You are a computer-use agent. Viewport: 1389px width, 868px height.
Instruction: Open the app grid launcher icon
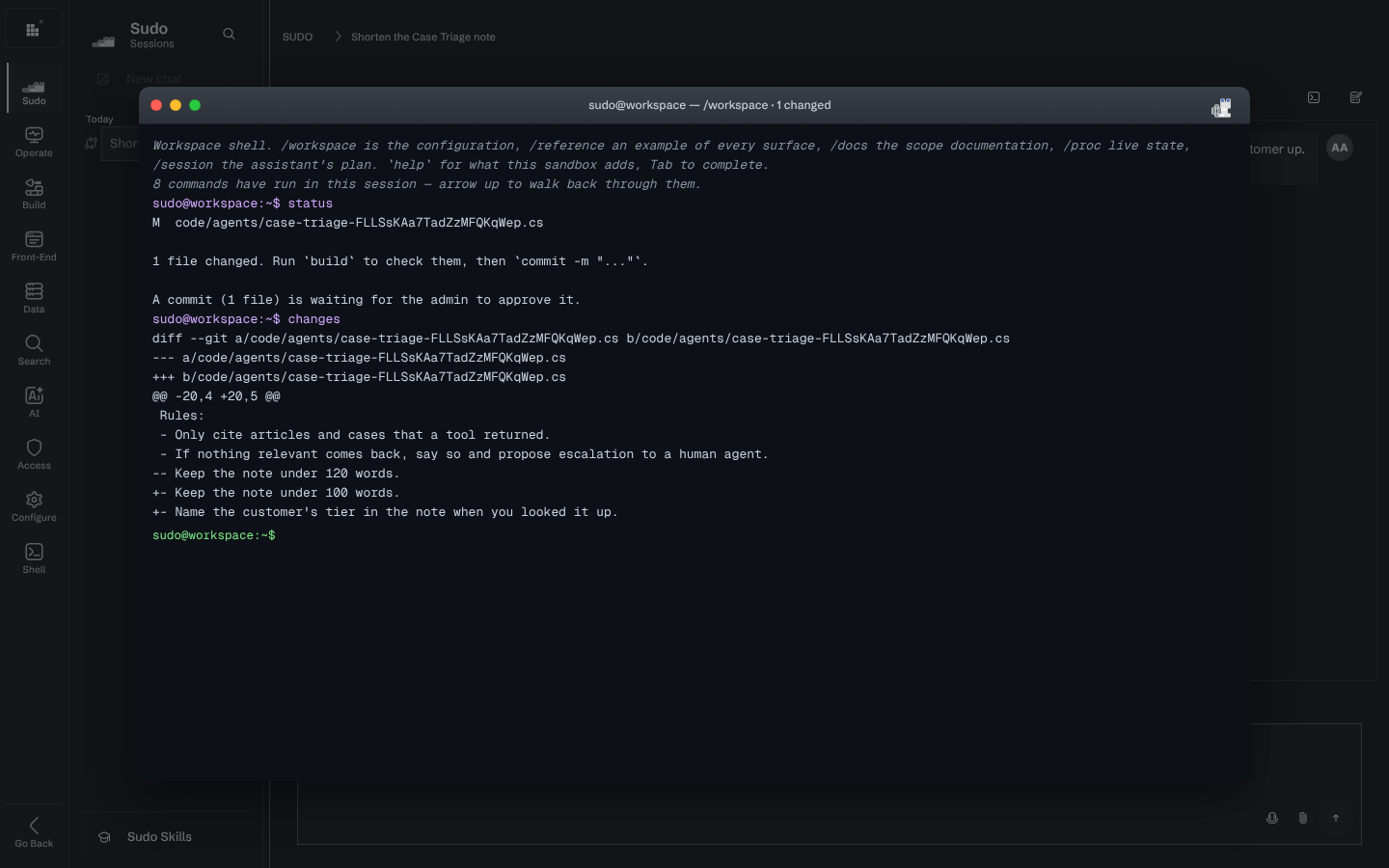pyautogui.click(x=34, y=29)
